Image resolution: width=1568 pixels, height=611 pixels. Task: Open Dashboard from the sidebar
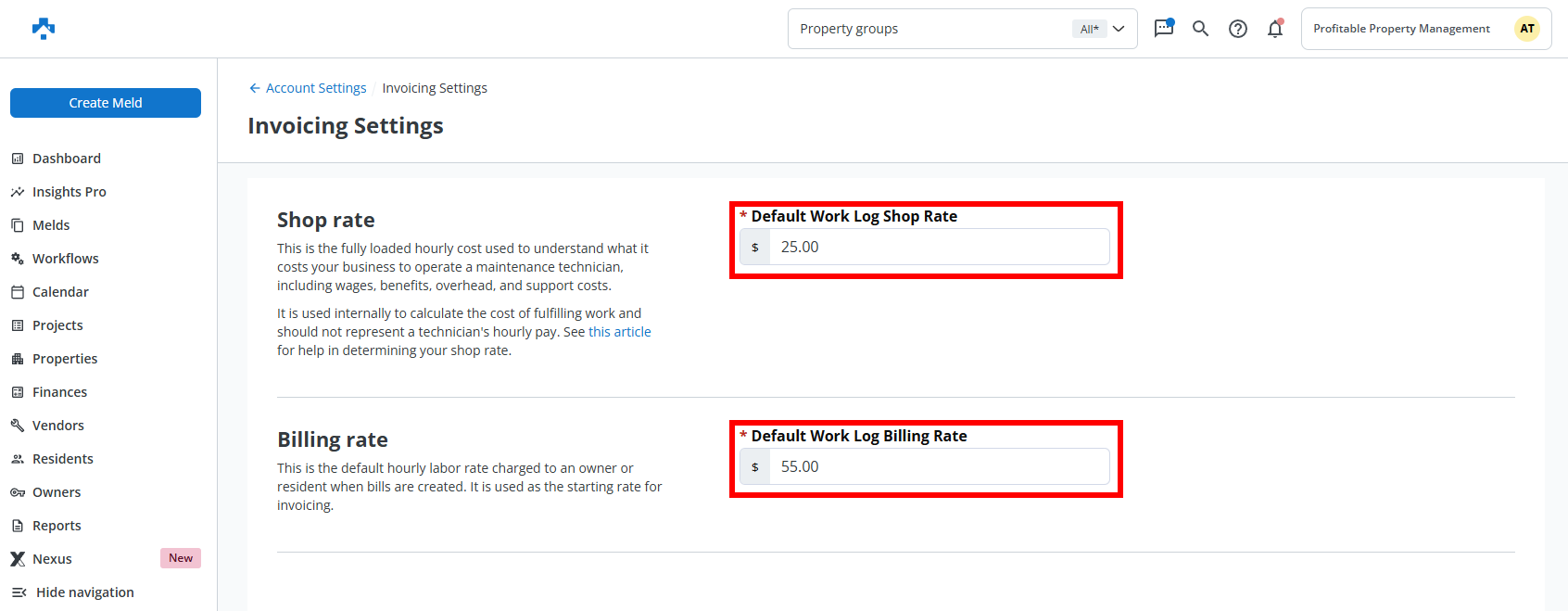point(66,159)
